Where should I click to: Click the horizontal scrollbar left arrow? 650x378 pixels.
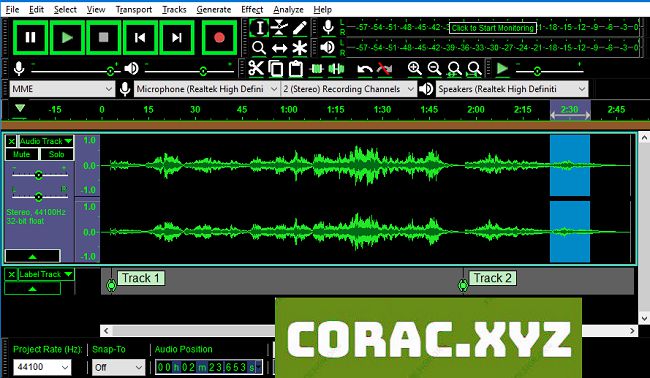pos(106,330)
